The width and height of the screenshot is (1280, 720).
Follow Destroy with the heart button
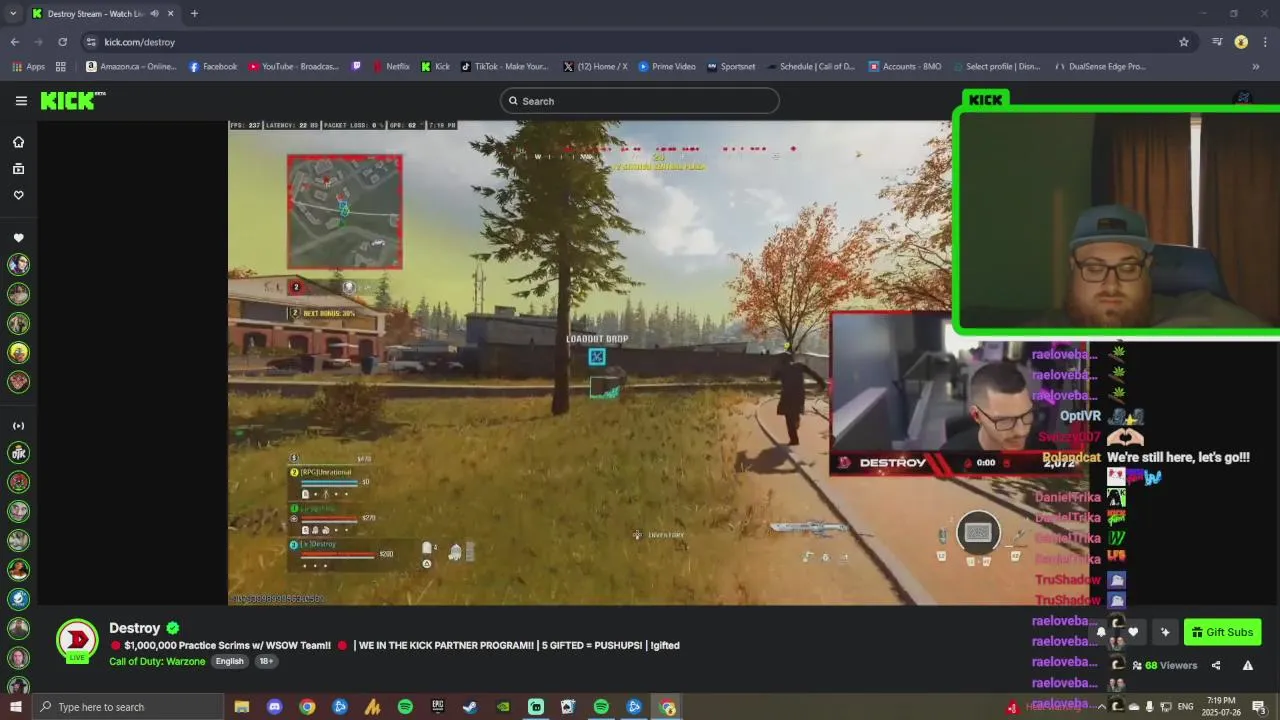tap(1133, 632)
